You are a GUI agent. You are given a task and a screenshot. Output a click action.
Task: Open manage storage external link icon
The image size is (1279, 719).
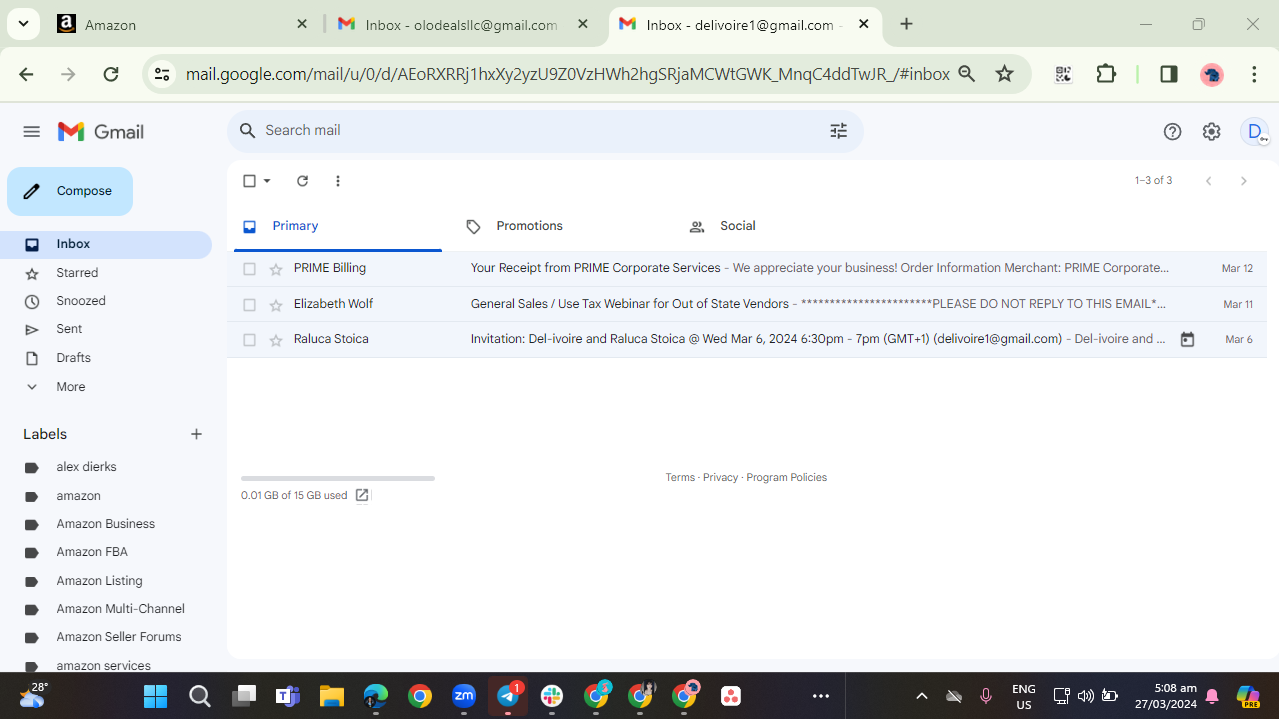click(362, 495)
